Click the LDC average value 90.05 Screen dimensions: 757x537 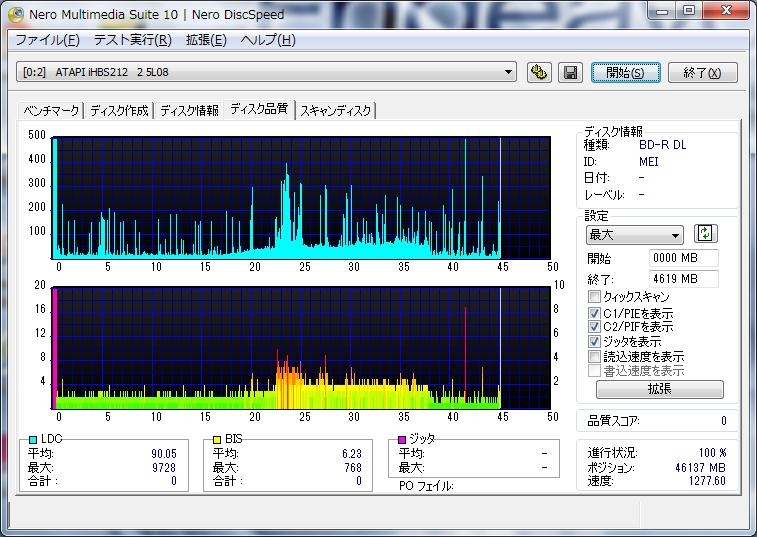tap(164, 453)
